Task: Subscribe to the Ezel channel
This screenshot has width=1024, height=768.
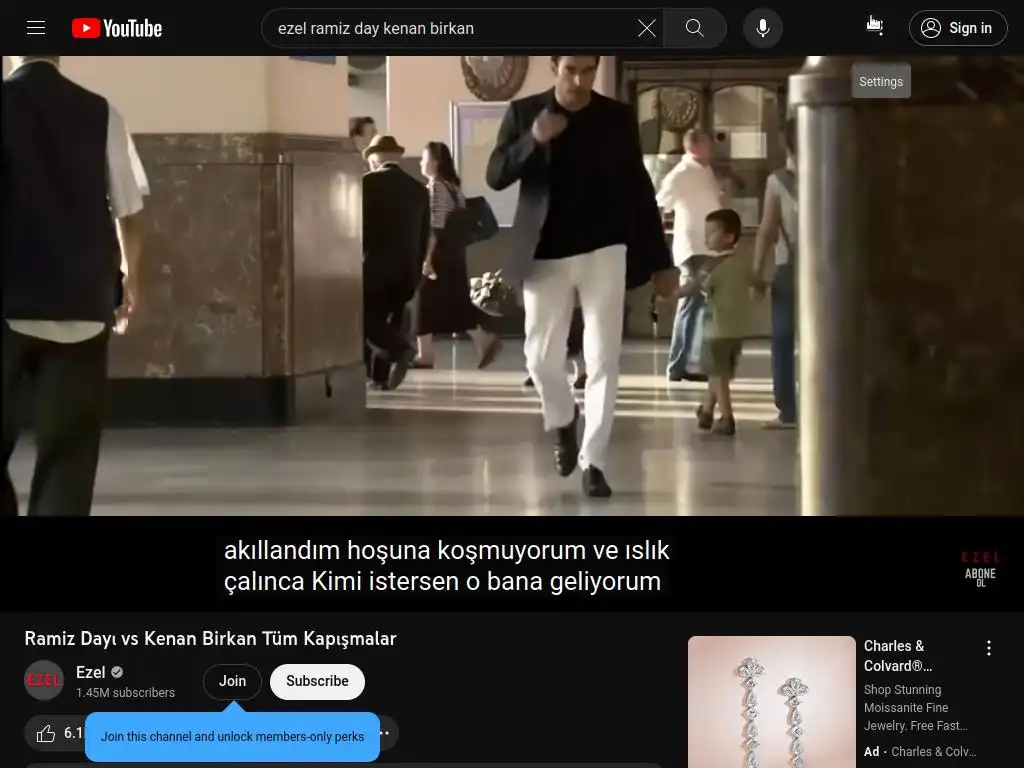Action: point(317,681)
